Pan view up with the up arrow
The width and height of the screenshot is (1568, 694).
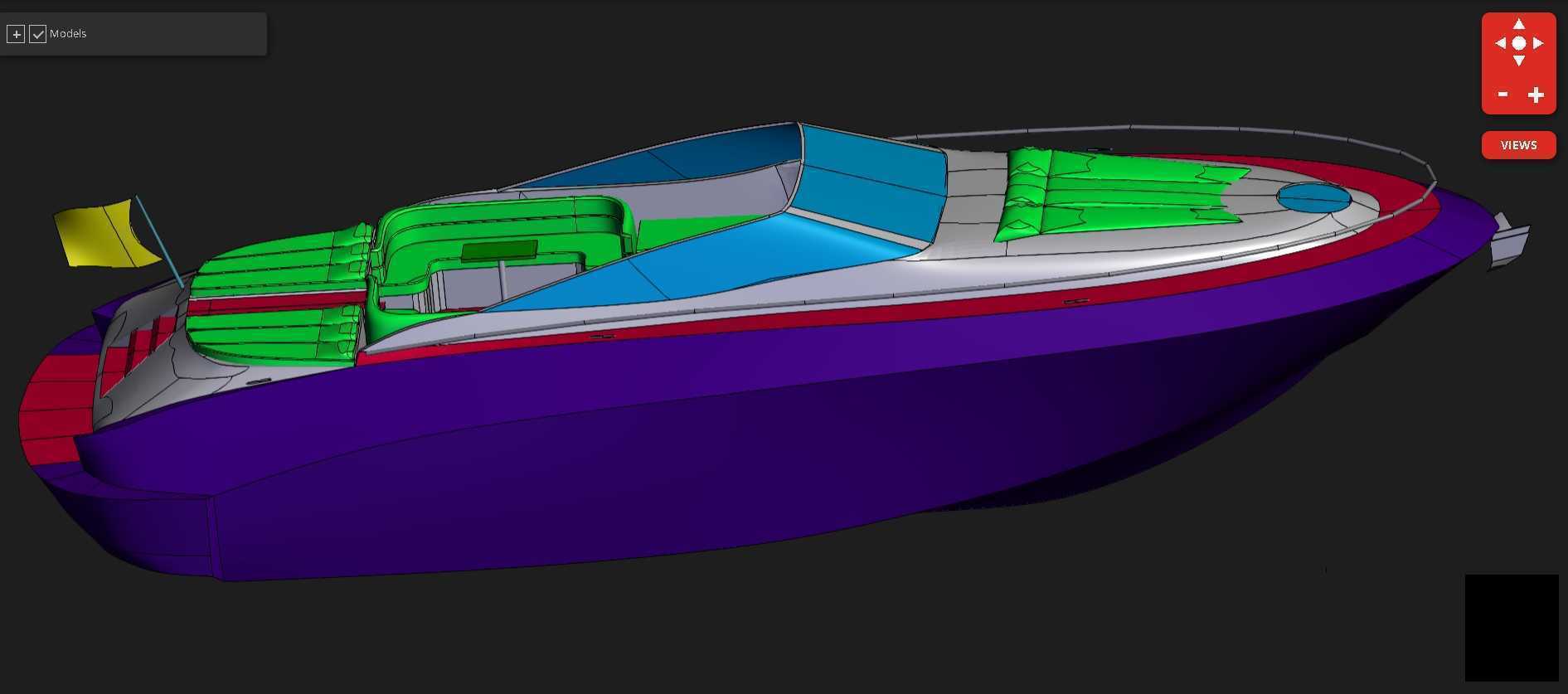click(1519, 24)
